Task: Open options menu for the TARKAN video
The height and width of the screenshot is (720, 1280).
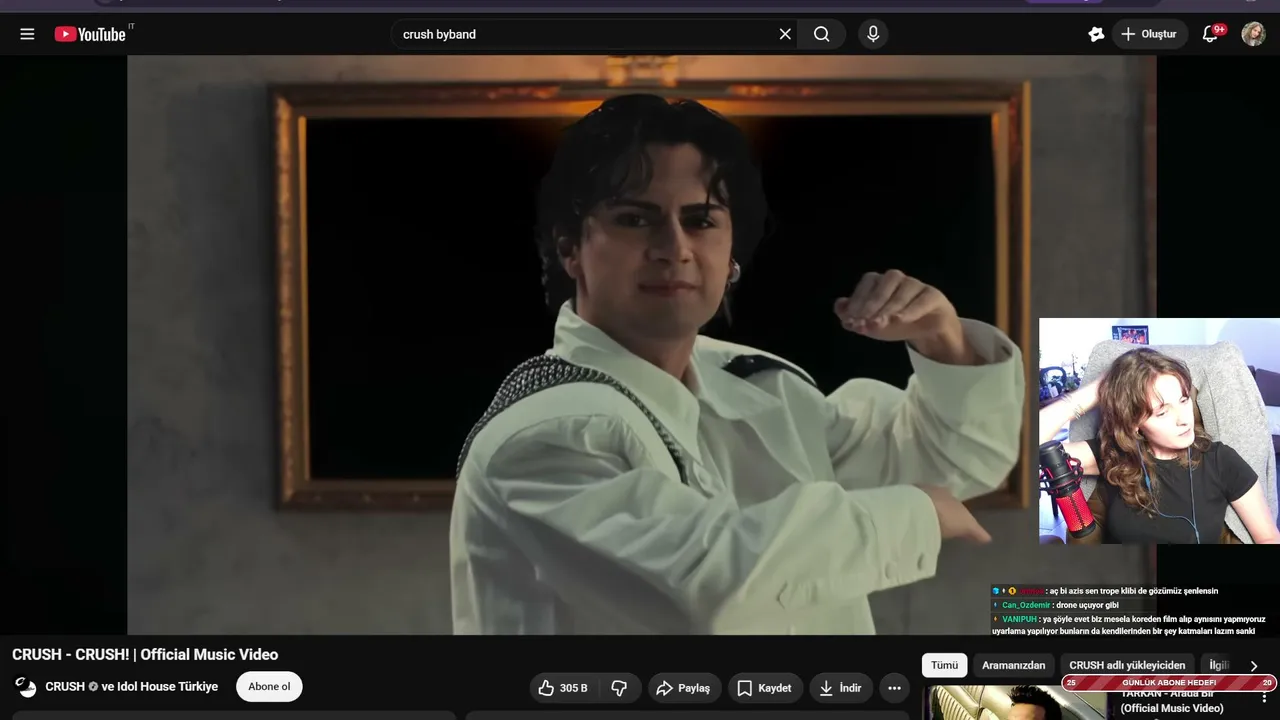Action: point(1264,697)
